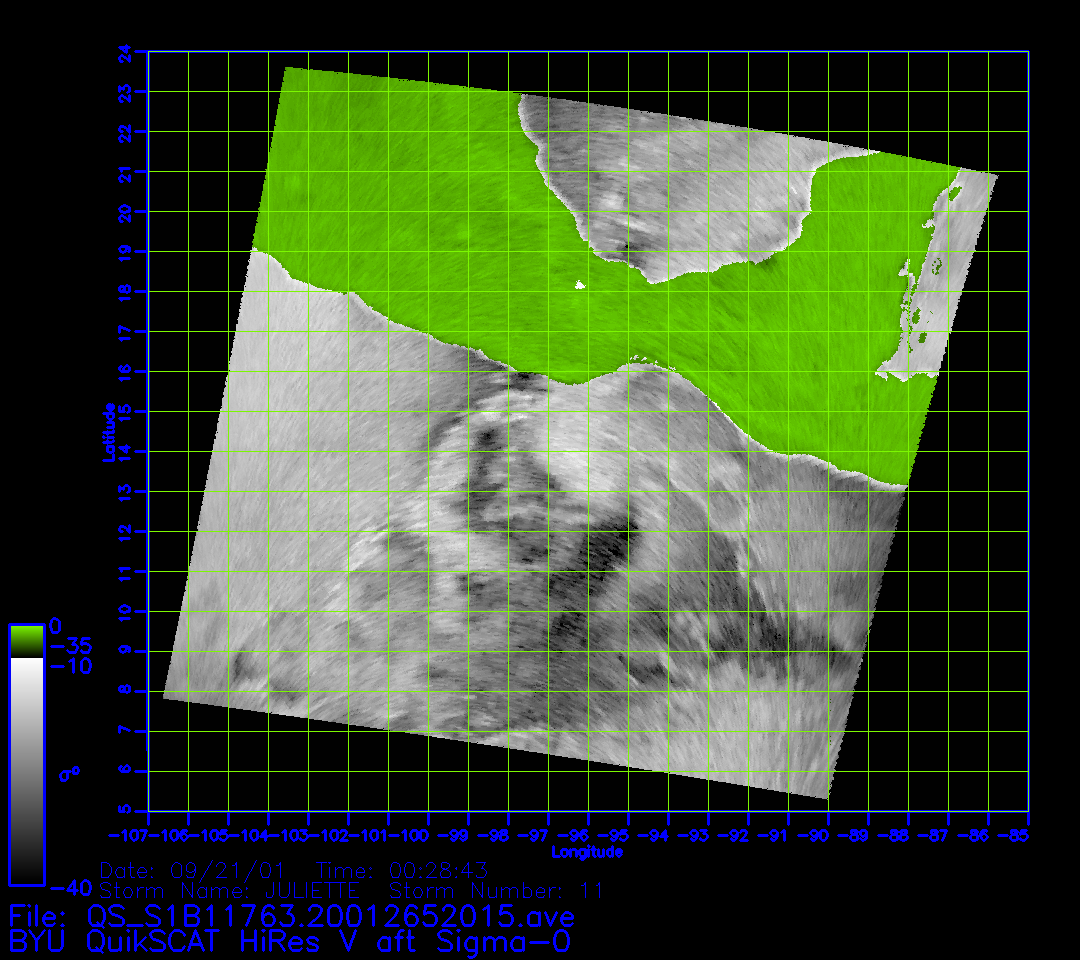This screenshot has width=1080, height=960.
Task: Click the Time 00:28:43 text
Action: (402, 870)
